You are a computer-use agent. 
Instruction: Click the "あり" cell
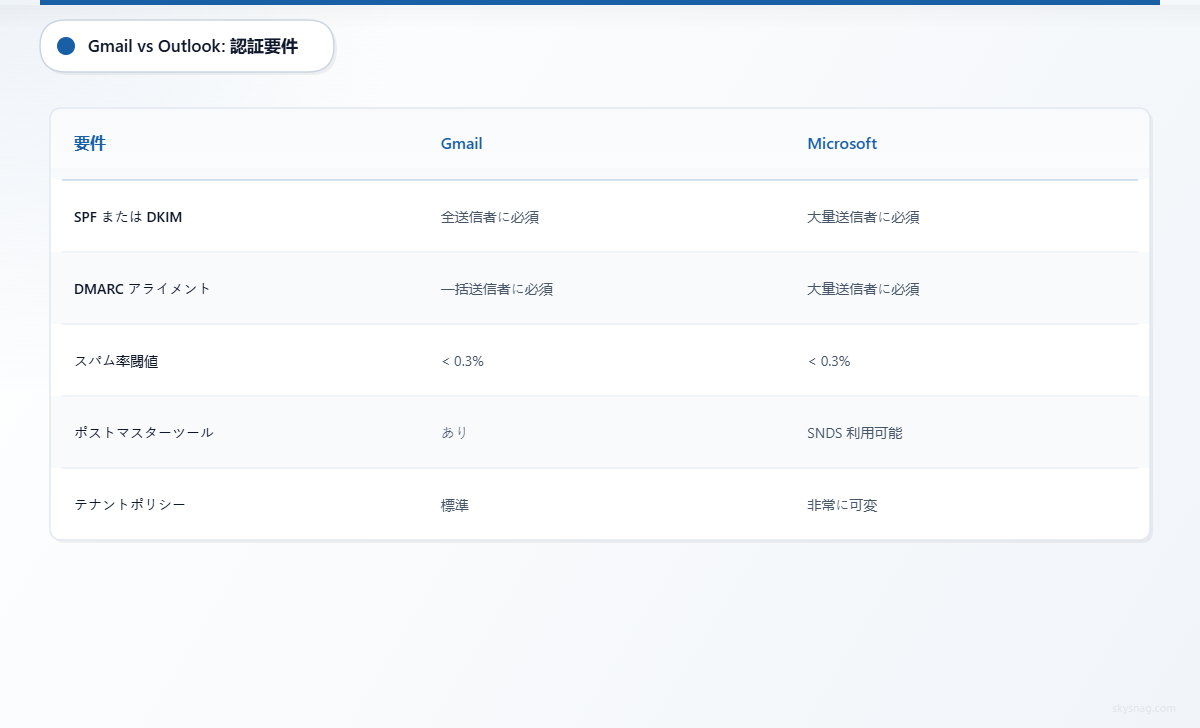[454, 433]
